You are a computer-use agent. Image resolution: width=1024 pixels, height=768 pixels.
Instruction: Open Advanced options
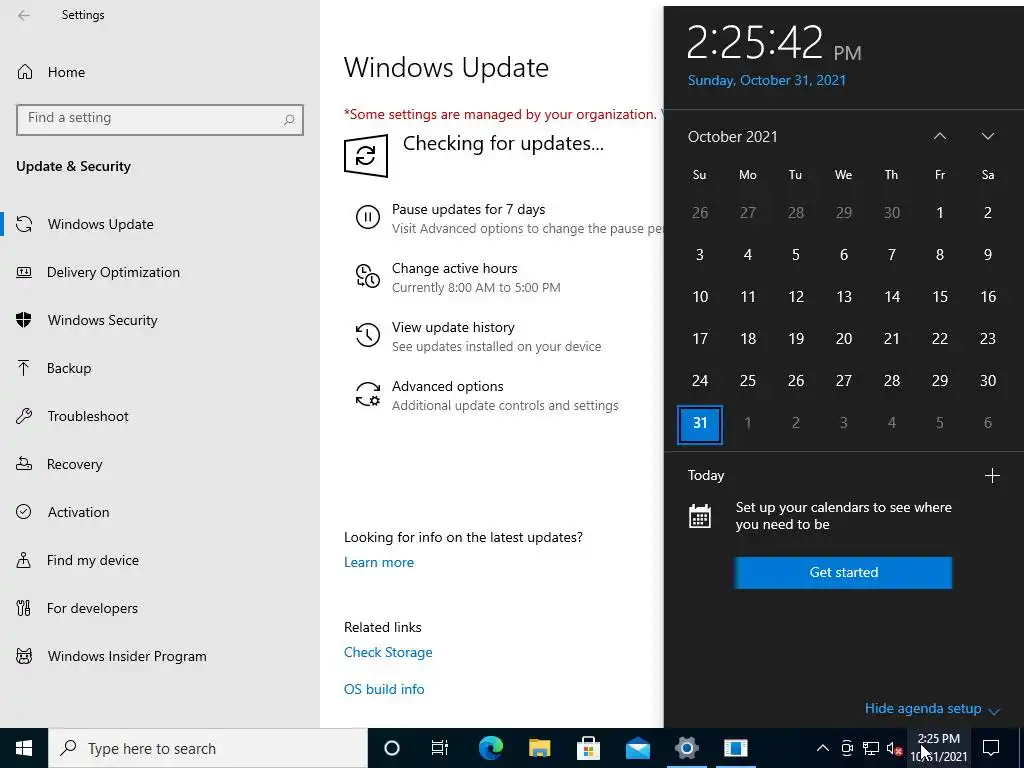coord(448,386)
